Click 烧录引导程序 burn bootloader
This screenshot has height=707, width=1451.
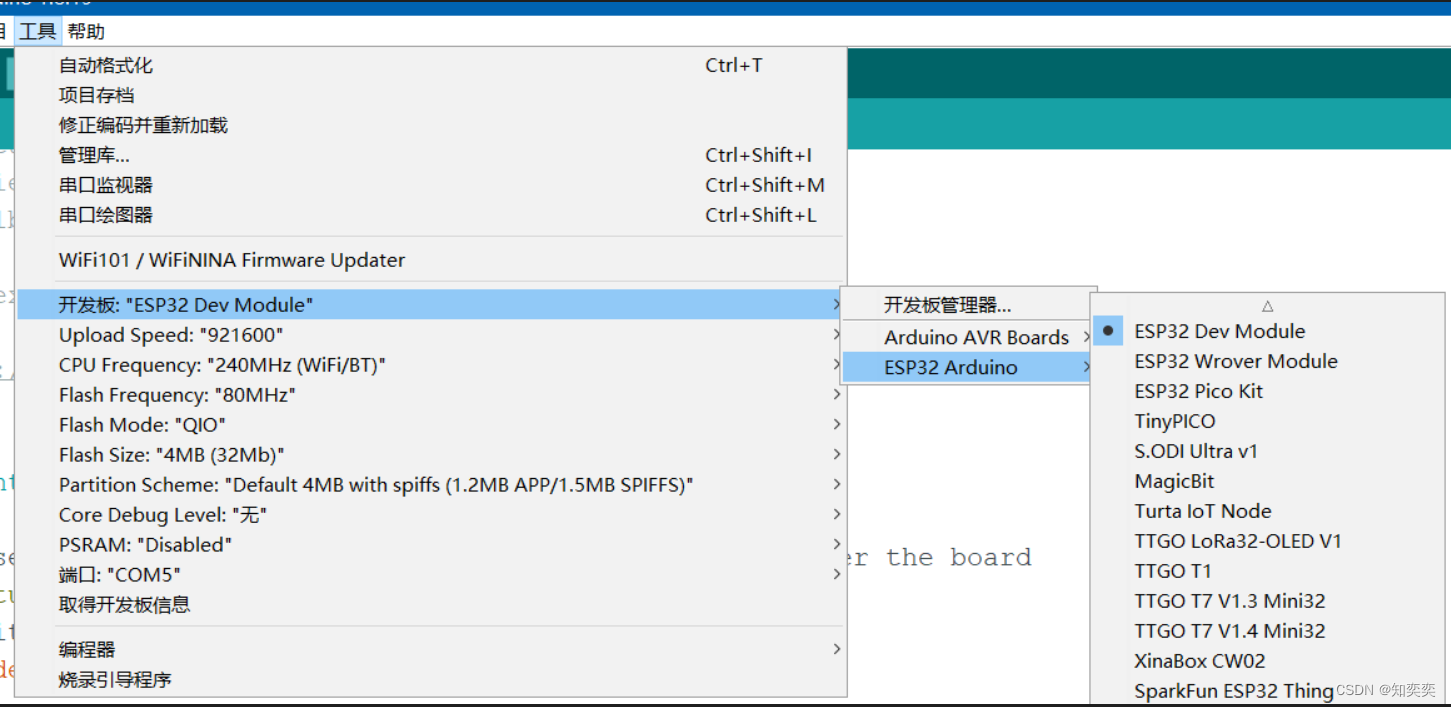432,680
